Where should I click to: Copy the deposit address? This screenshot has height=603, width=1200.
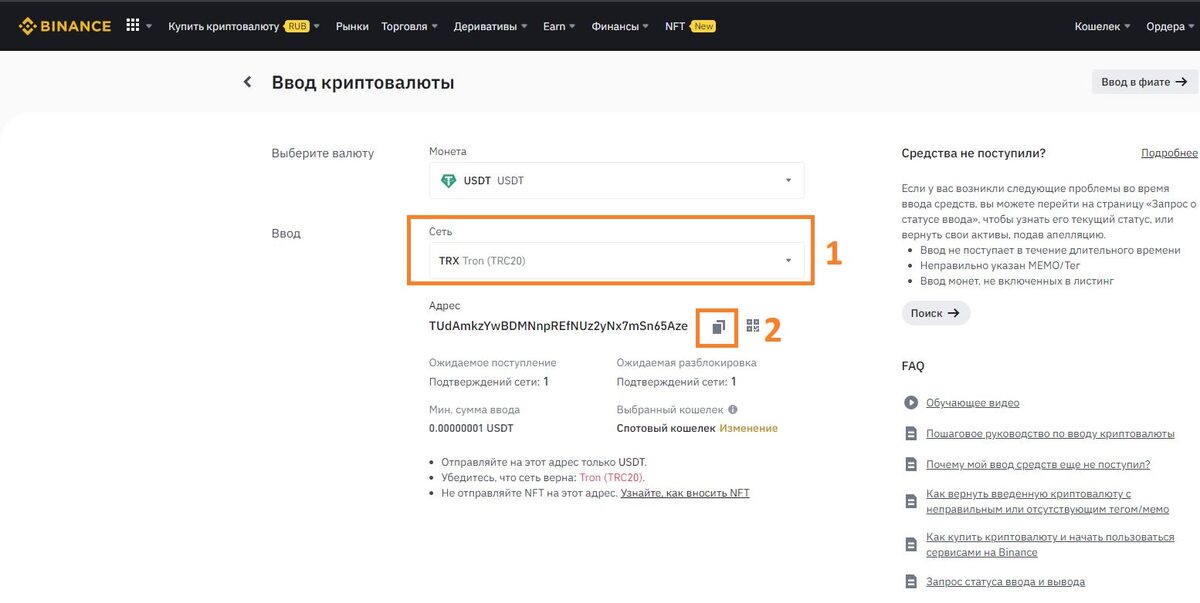click(x=718, y=326)
